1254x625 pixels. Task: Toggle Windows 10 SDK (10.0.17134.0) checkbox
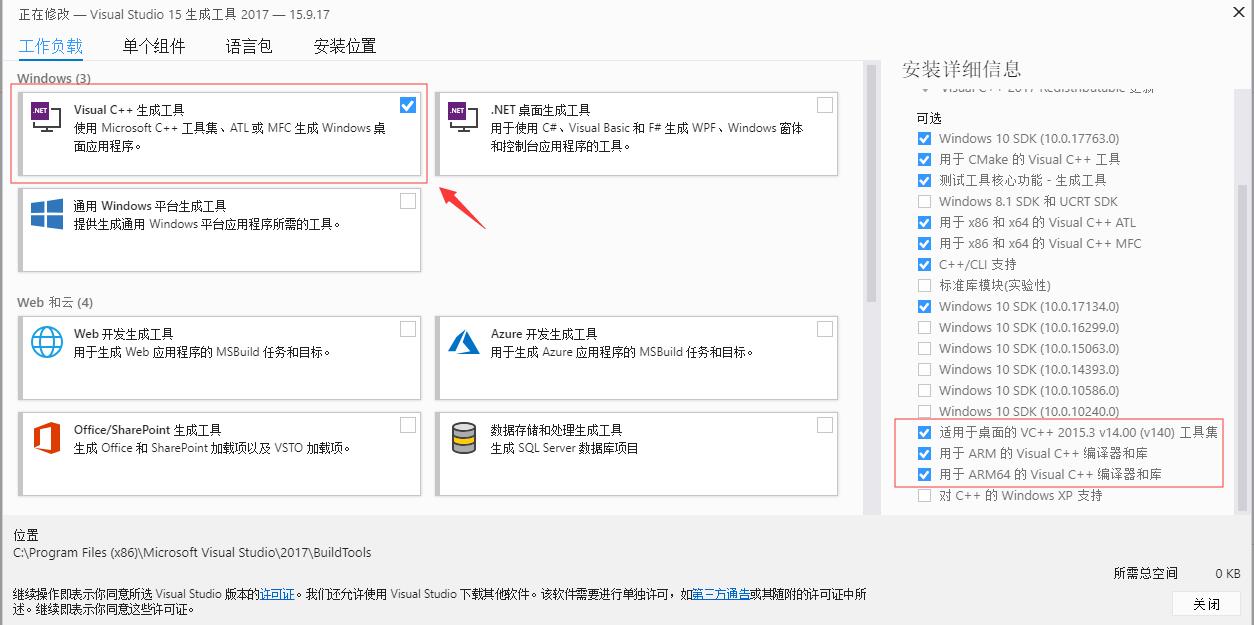point(924,307)
